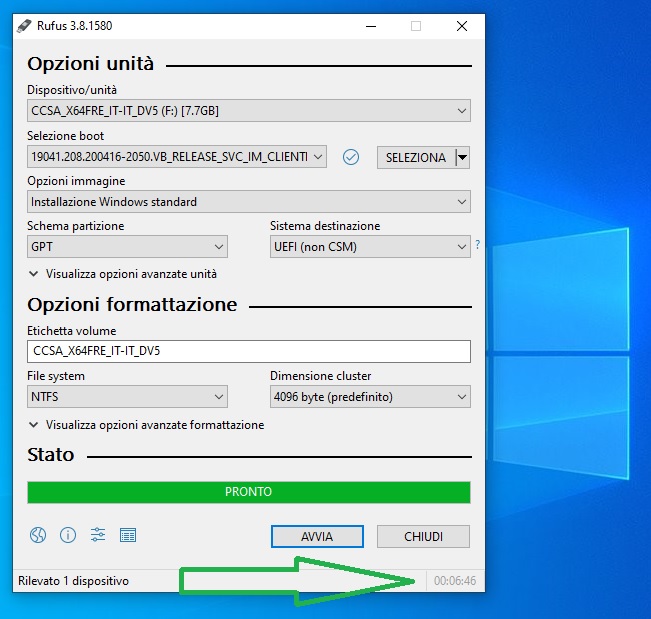
Task: Open the Schema partizione GPT dropdown
Action: [127, 247]
